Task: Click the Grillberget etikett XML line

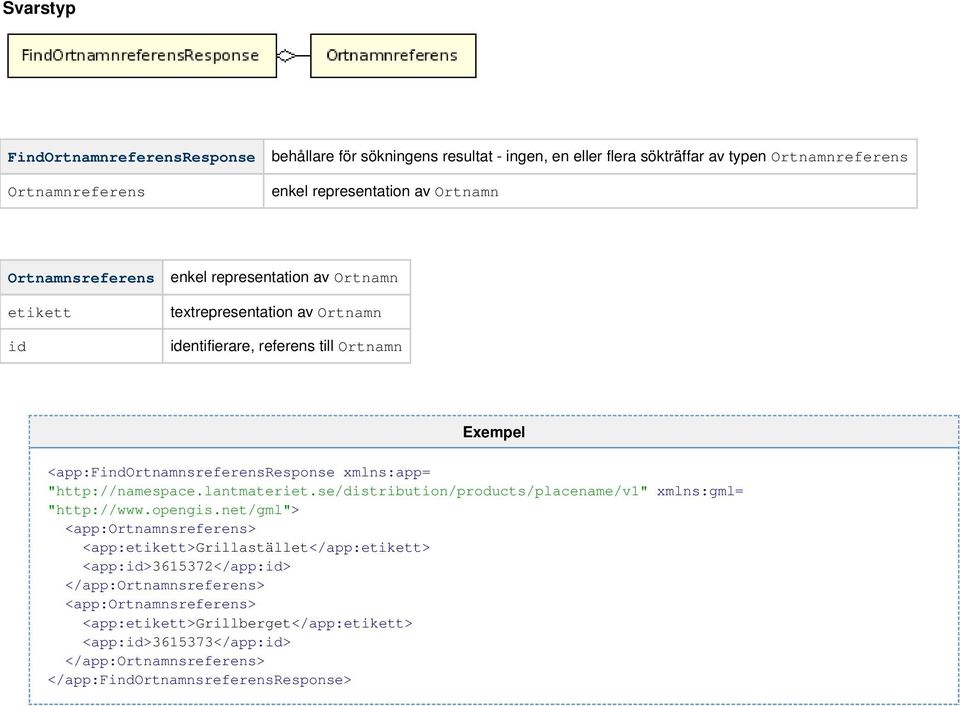Action: click(248, 624)
